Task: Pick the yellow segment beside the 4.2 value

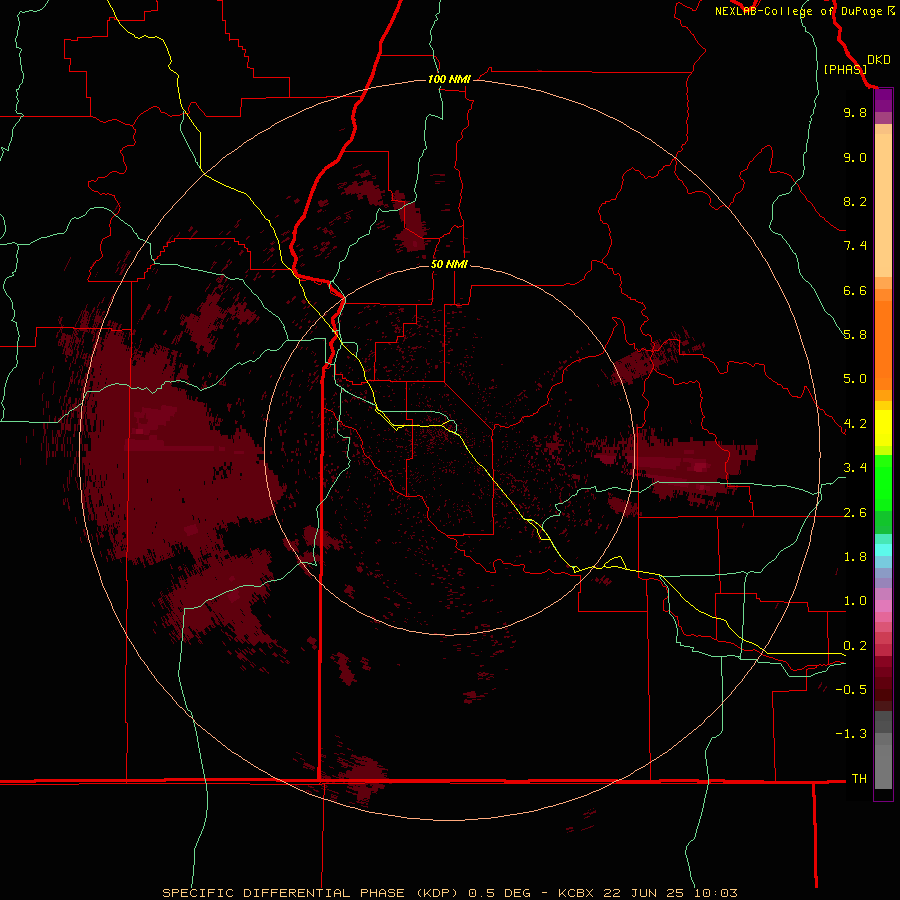Action: [x=883, y=428]
